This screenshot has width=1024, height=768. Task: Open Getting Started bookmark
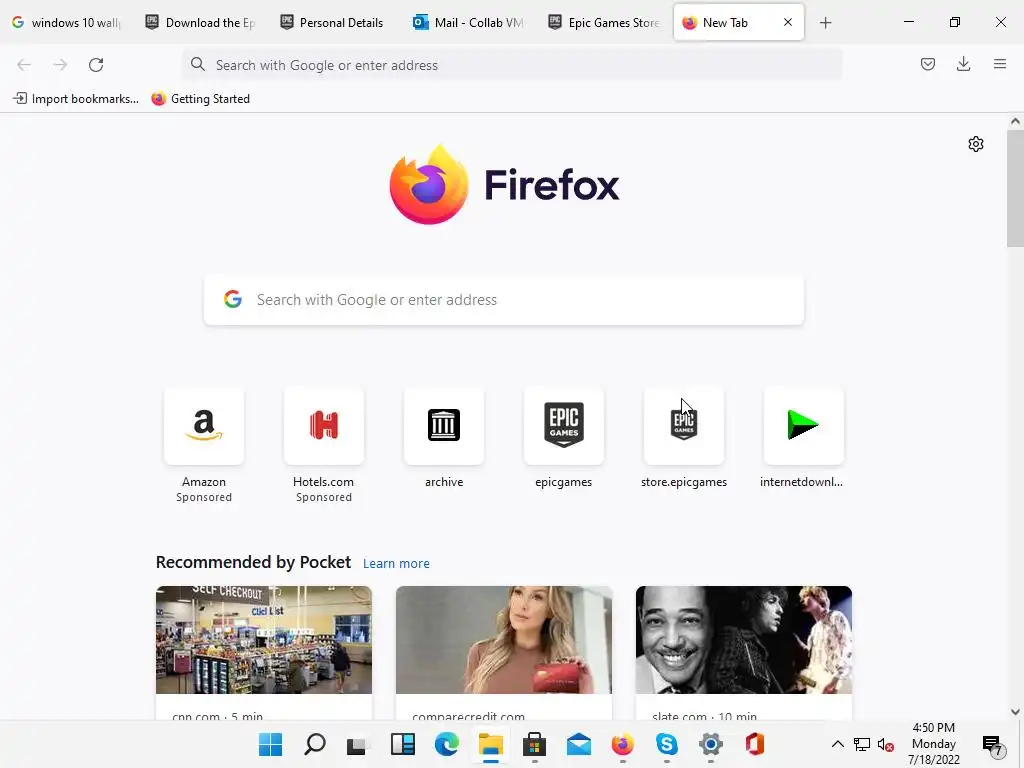coord(200,99)
